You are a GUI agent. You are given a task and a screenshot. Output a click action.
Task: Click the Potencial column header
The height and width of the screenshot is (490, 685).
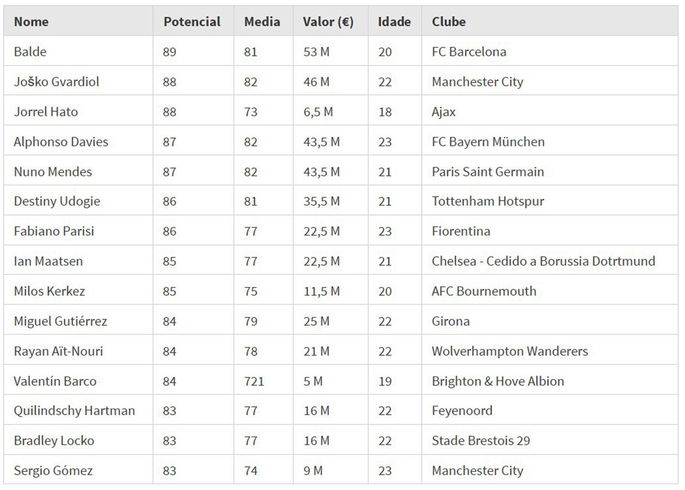[191, 21]
